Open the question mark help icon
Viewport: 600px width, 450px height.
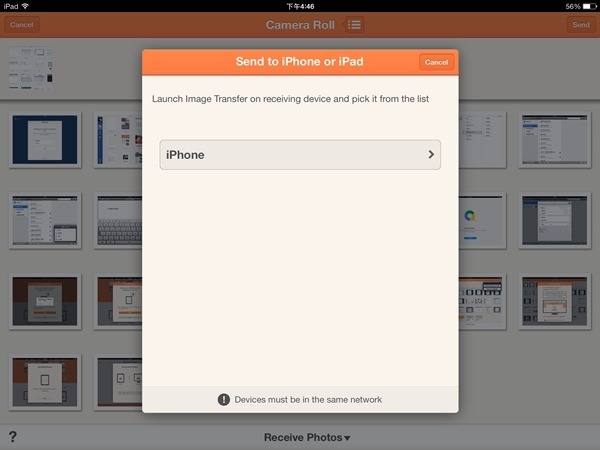pos(13,437)
